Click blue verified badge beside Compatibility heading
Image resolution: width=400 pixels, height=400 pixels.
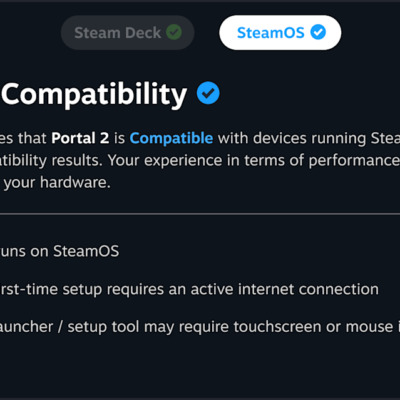[x=208, y=93]
